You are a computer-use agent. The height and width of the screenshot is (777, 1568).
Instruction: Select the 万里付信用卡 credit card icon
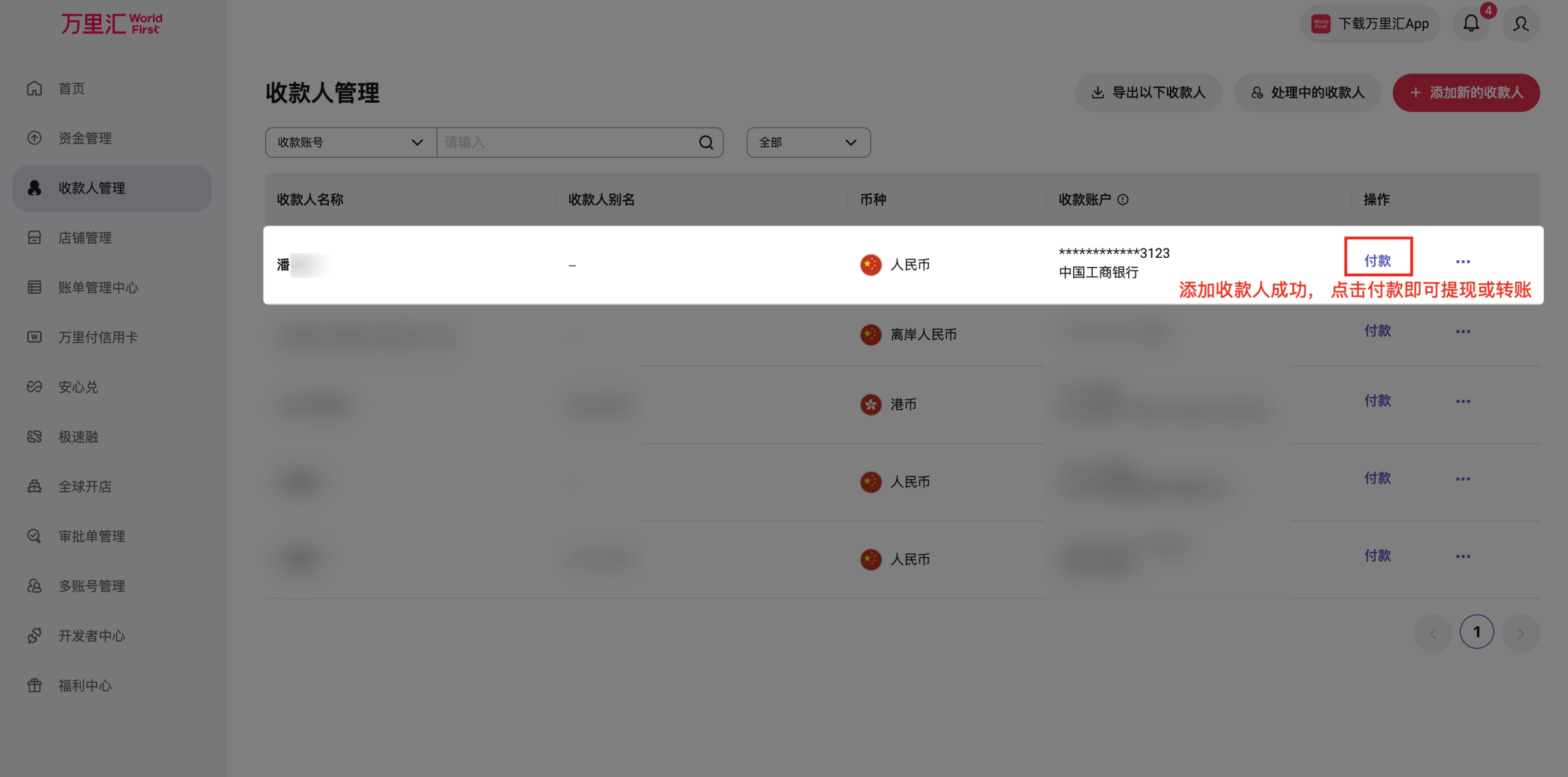tap(35, 337)
